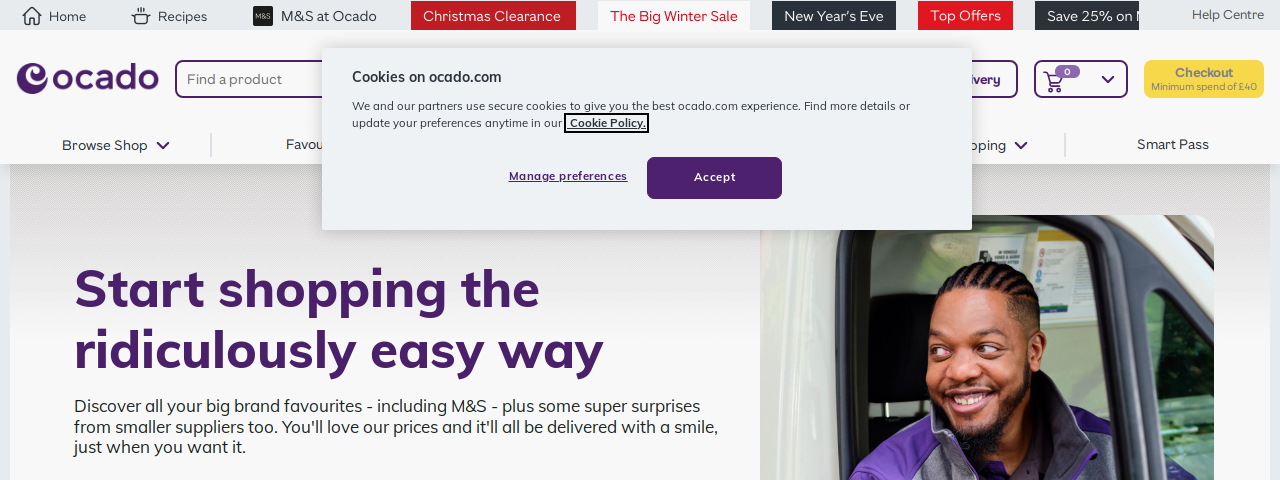
Task: Open Manage preferences for cookies
Action: [x=568, y=176]
